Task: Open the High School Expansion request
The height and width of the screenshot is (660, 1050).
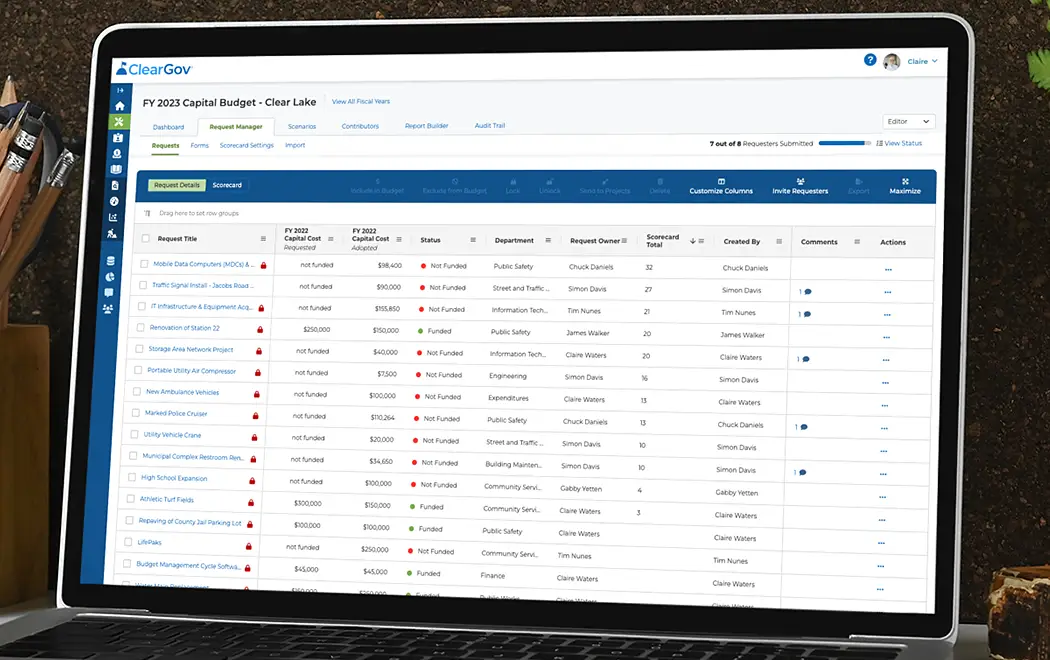Action: (x=174, y=478)
